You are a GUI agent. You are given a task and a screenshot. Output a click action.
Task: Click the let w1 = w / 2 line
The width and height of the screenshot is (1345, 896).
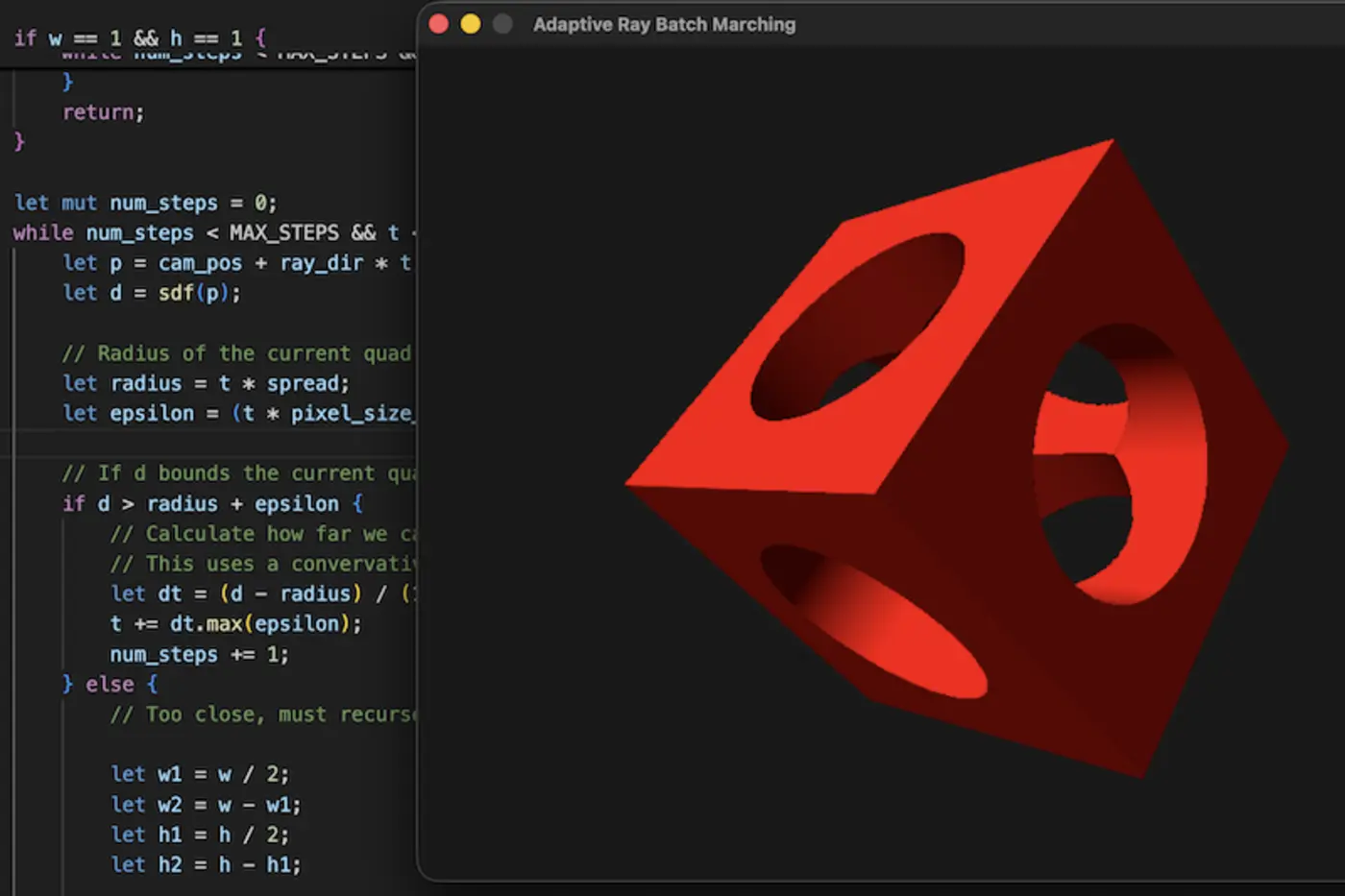[202, 774]
